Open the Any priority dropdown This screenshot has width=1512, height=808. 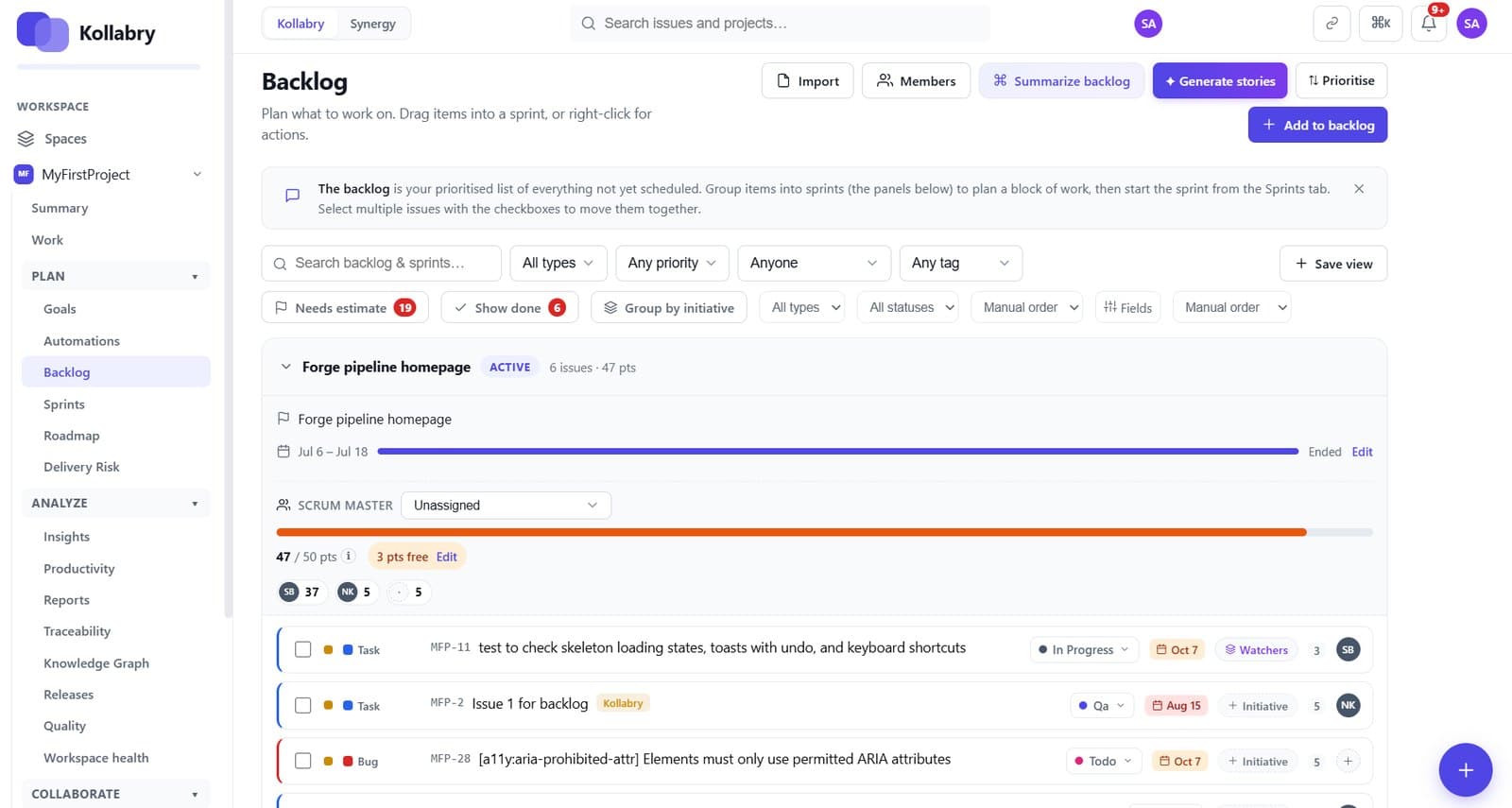click(x=672, y=263)
